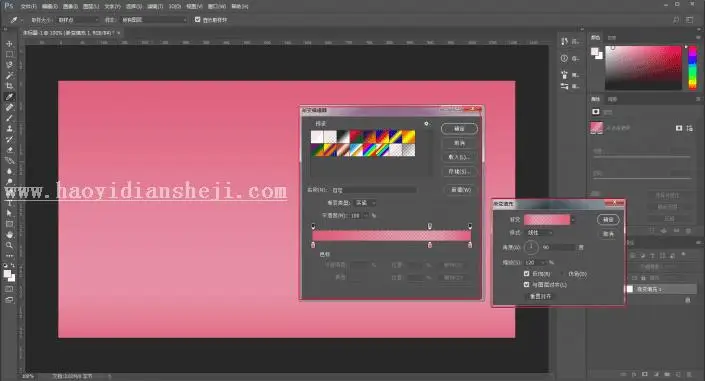Select the Healing Brush tool
Image resolution: width=705 pixels, height=381 pixels.
[9, 108]
